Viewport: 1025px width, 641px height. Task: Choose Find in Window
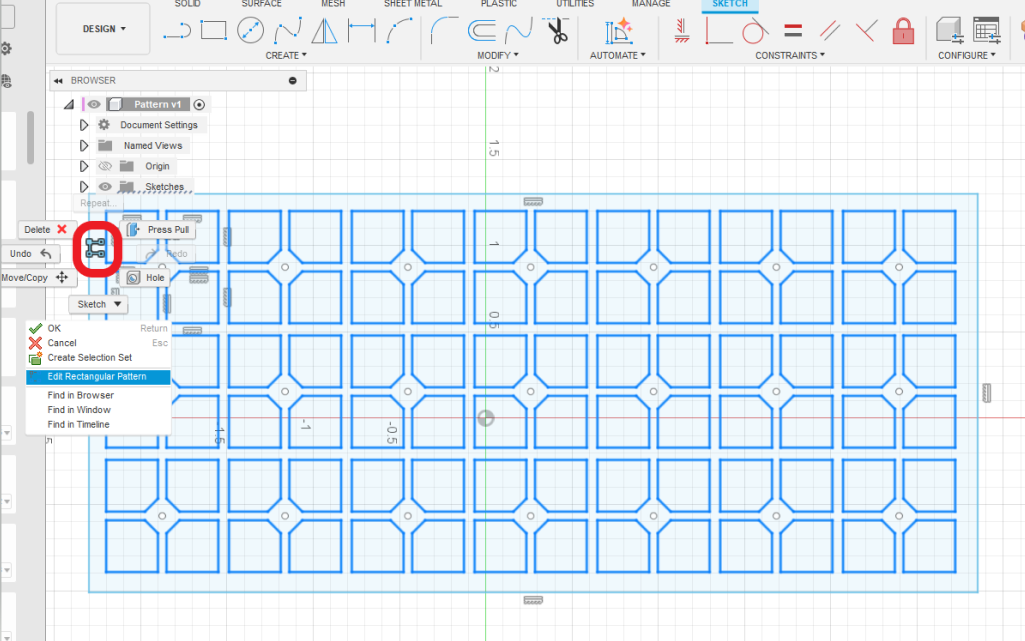(98, 410)
